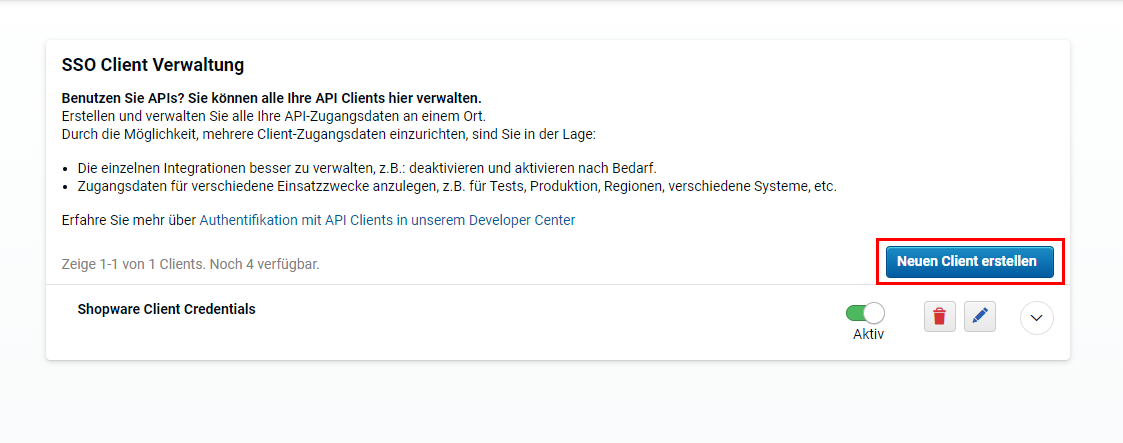Delete the Shopware client with the trash icon
Viewport: 1123px width, 443px height.
click(940, 316)
